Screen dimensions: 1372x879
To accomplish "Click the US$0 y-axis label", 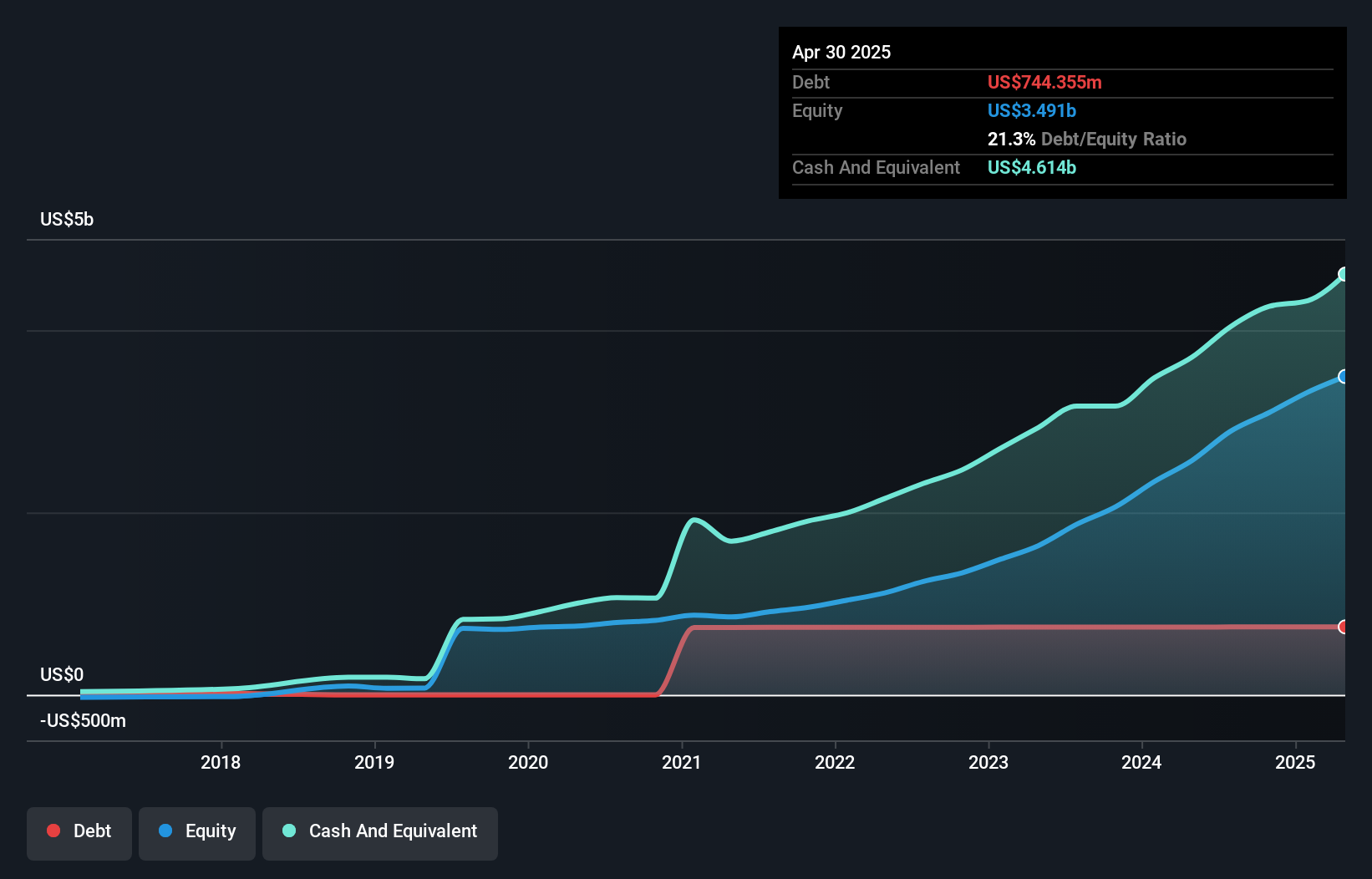I will [62, 674].
